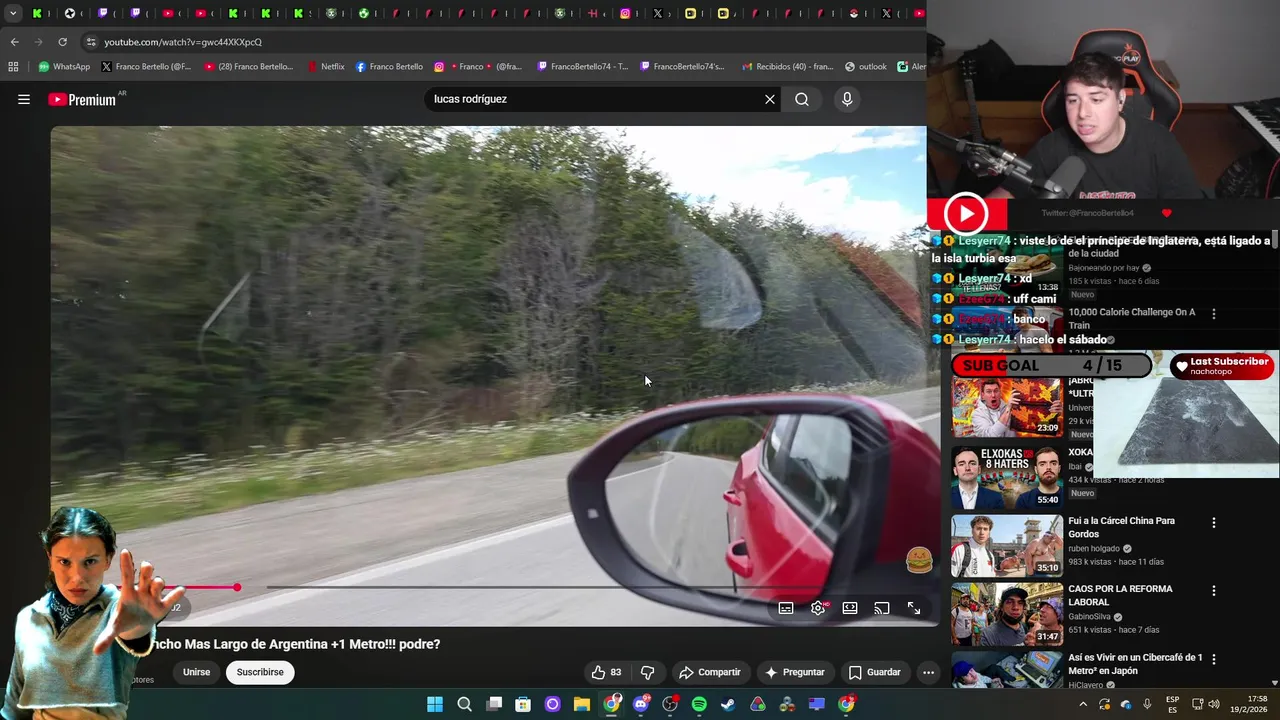Save the video with Guardar
Image resolution: width=1280 pixels, height=720 pixels.
coord(875,672)
